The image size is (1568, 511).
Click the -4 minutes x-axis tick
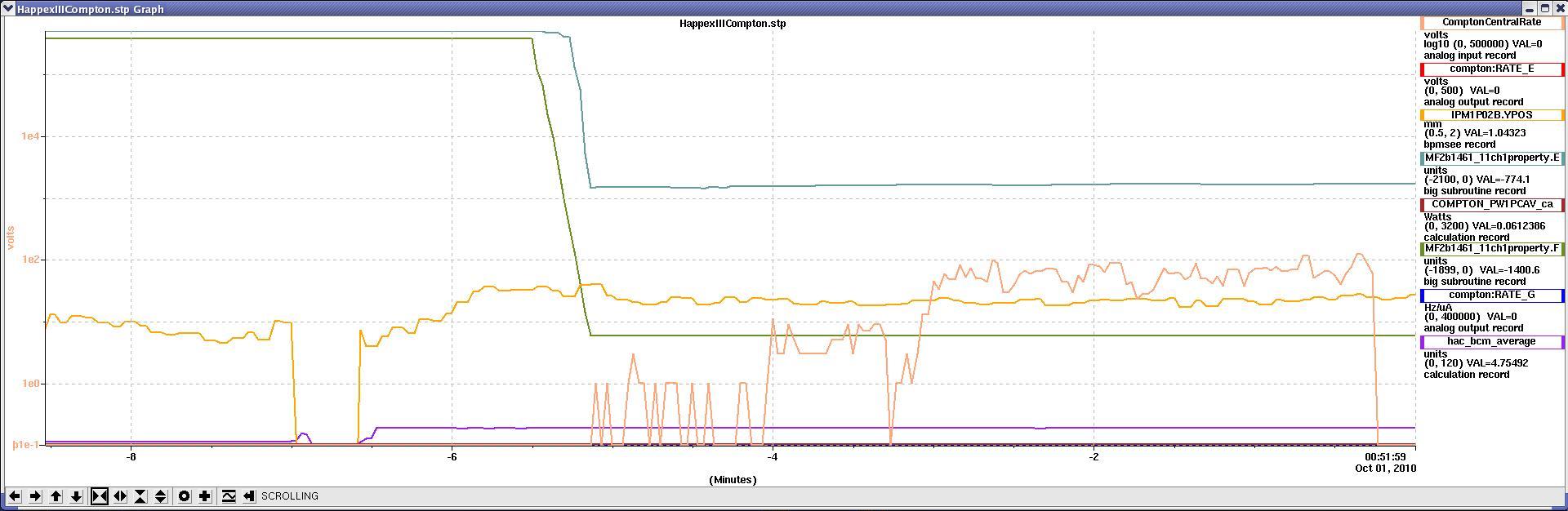point(773,456)
